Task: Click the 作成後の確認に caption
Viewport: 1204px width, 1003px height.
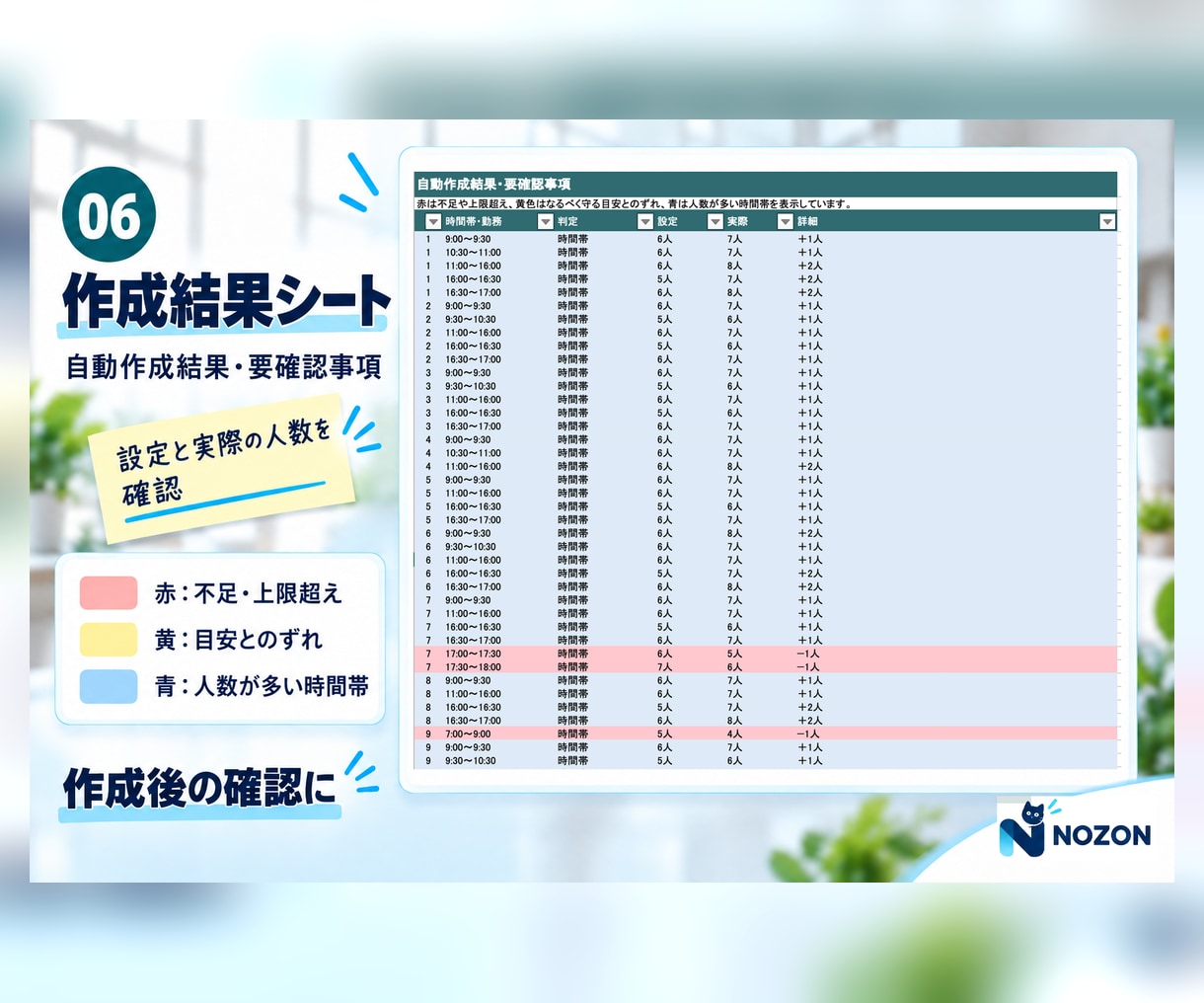Action: (199, 787)
